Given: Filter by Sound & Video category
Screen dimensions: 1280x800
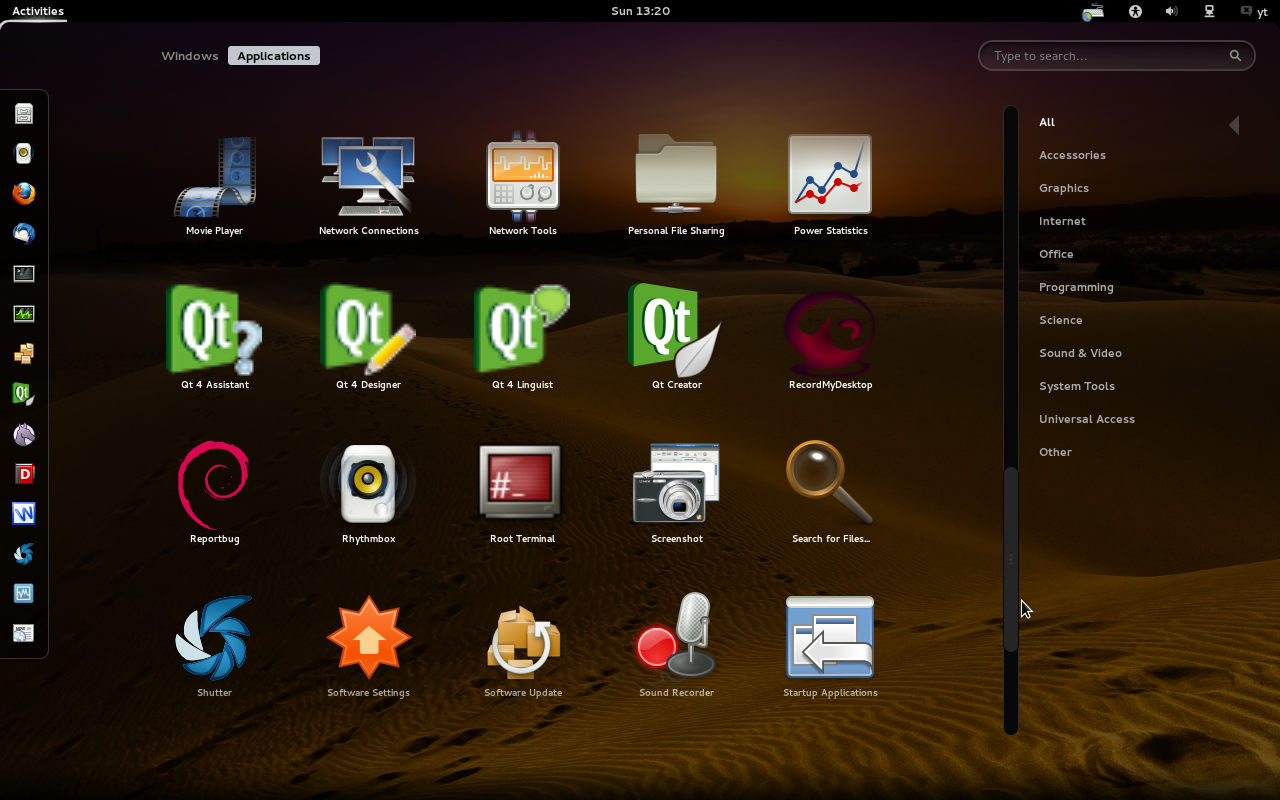Looking at the screenshot, I should [1080, 353].
